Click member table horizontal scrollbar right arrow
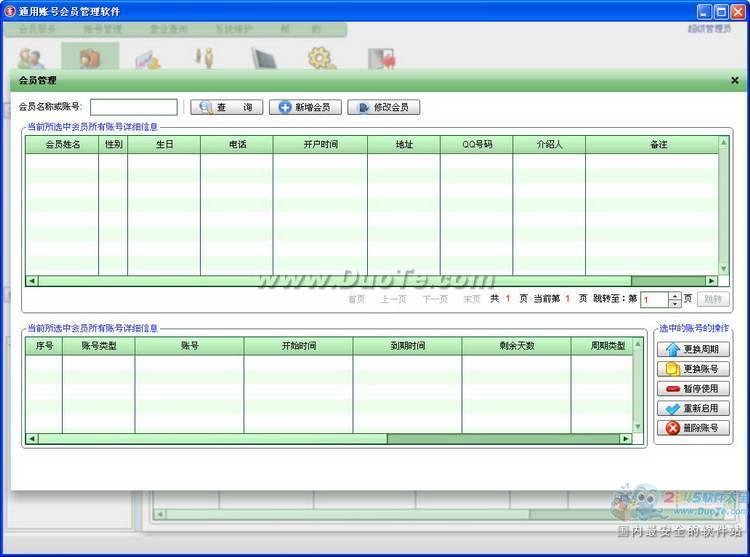 click(x=712, y=281)
